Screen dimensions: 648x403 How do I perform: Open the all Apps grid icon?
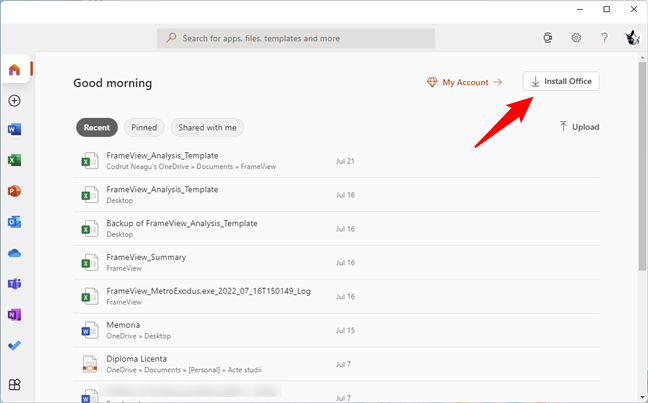click(14, 384)
